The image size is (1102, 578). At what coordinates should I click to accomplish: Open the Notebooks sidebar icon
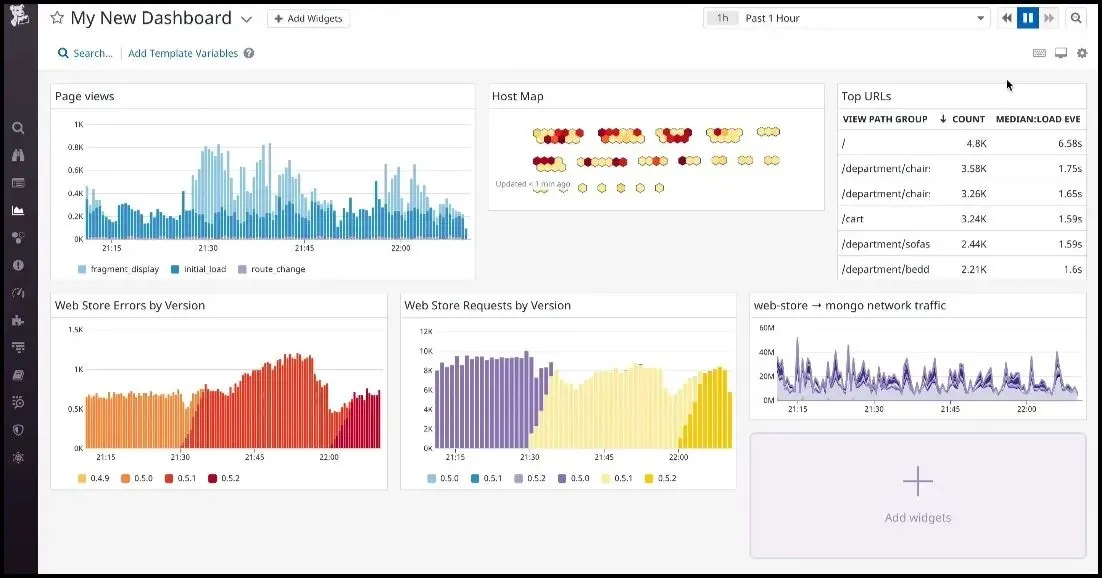point(18,375)
